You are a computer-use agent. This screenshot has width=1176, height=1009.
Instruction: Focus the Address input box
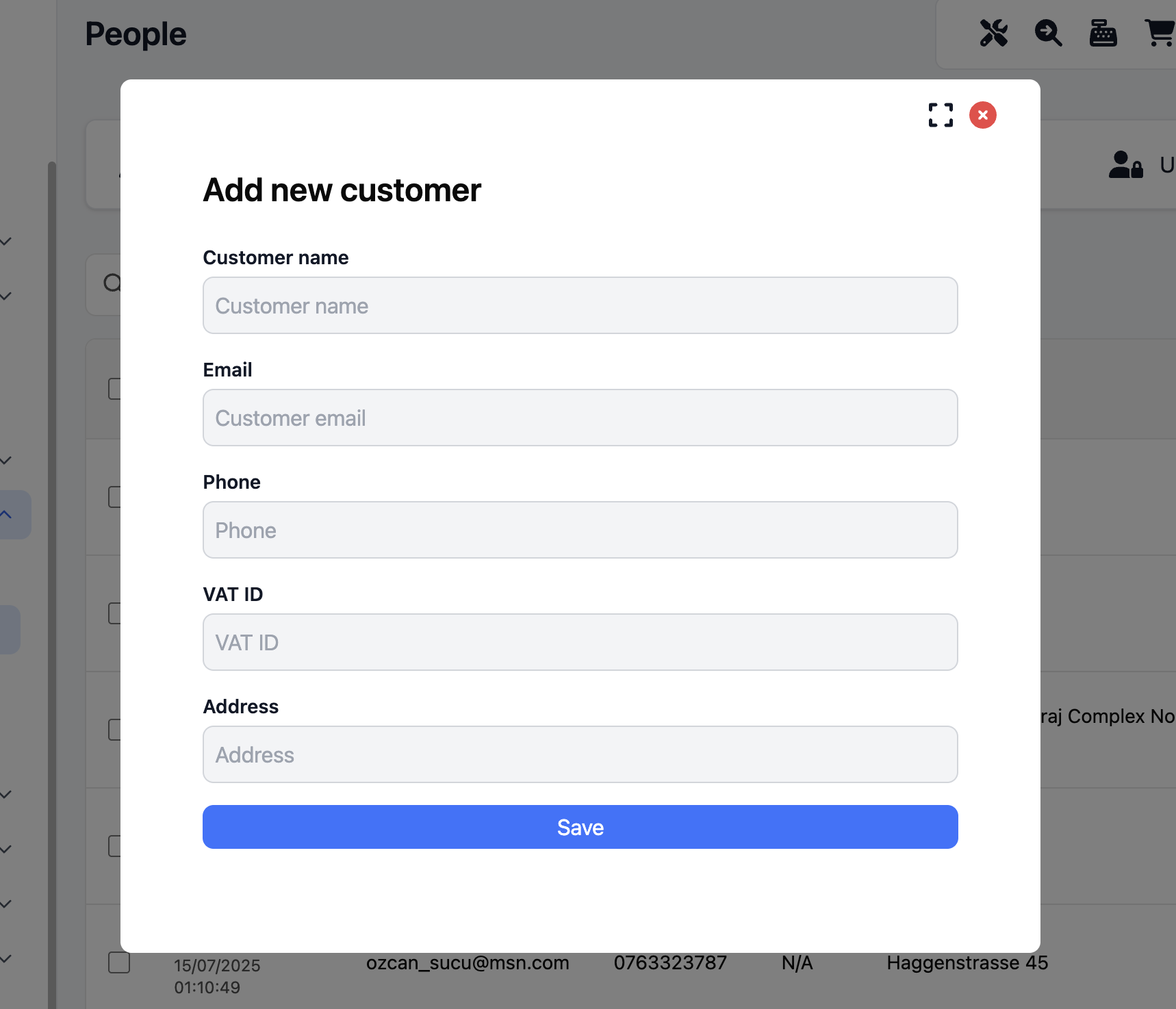580,754
